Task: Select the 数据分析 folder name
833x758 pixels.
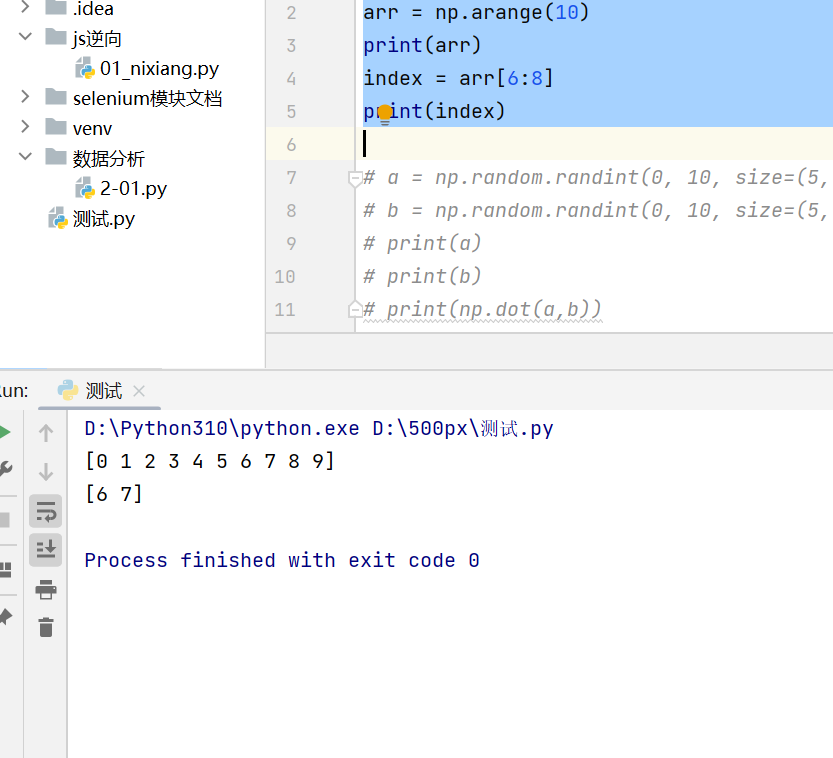Action: point(108,158)
